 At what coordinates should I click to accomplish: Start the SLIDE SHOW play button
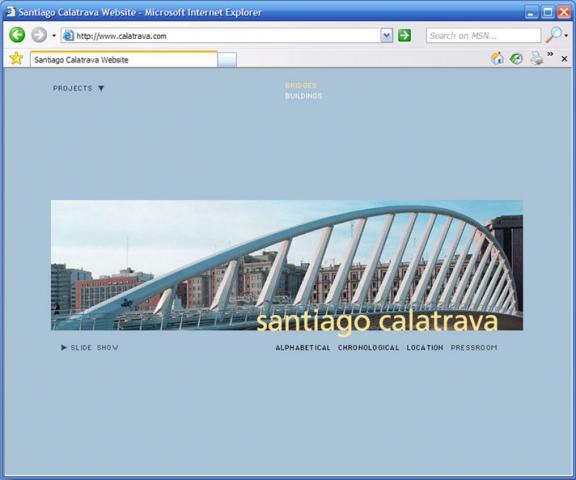(64, 347)
